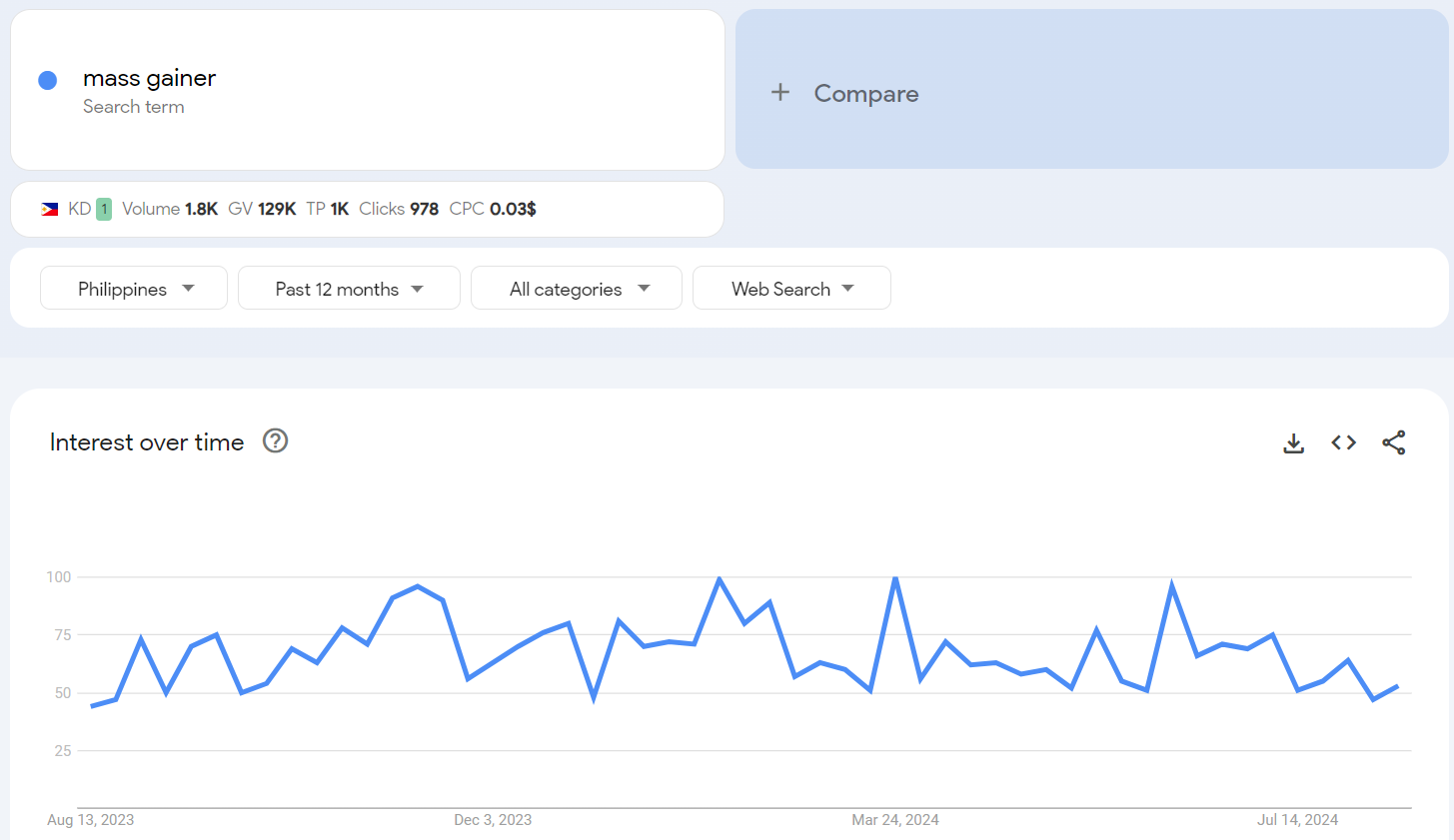Expand the Past 12 months dropdown
1454x840 pixels.
(x=349, y=289)
